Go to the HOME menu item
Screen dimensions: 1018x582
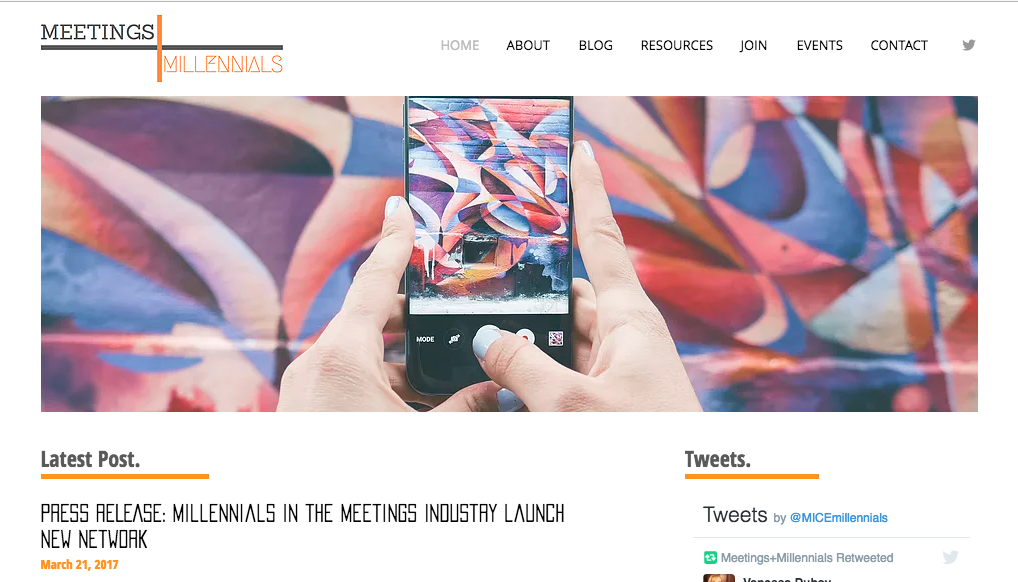[x=460, y=45]
